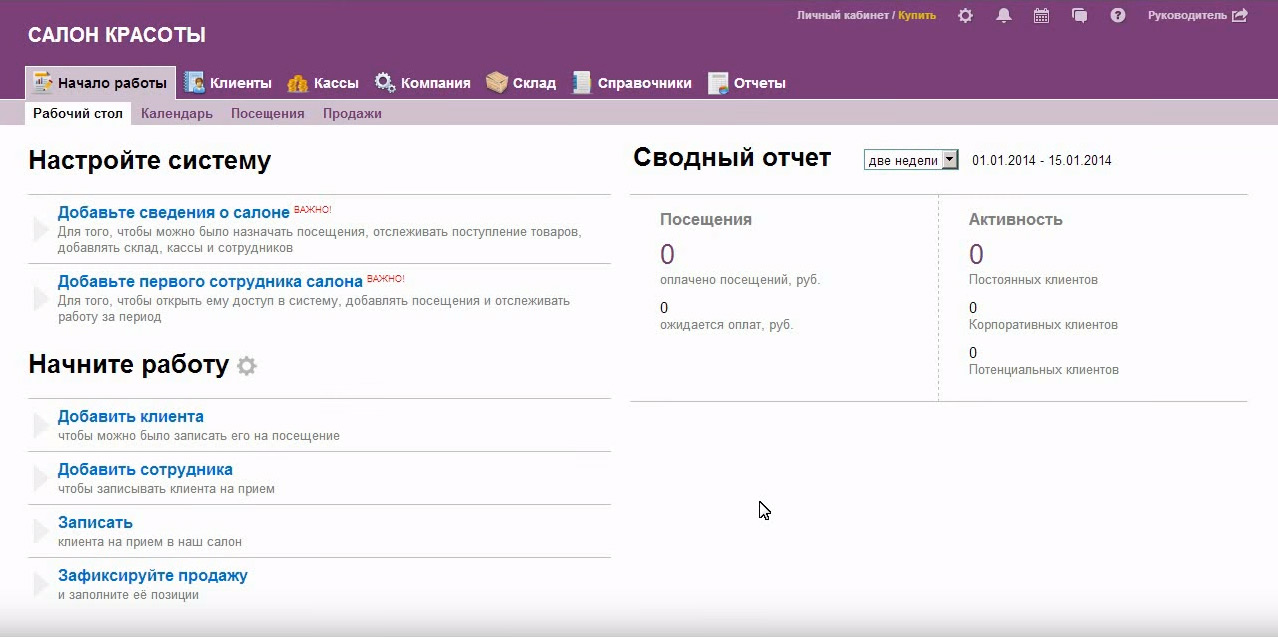Click the settings gear icon in header
The height and width of the screenshot is (637, 1278).
tap(965, 16)
